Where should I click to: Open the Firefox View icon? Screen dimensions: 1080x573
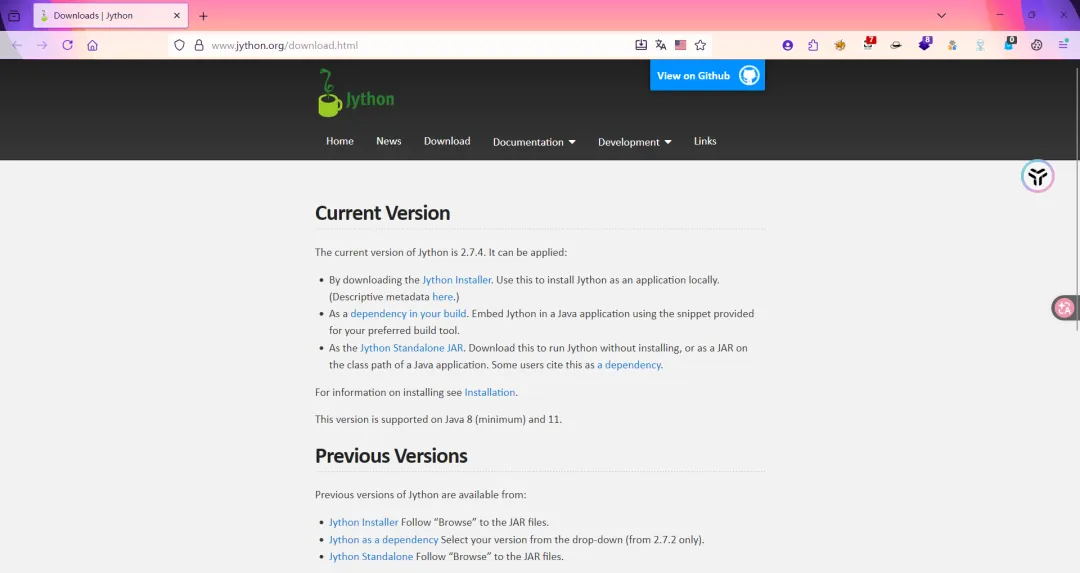pos(14,16)
